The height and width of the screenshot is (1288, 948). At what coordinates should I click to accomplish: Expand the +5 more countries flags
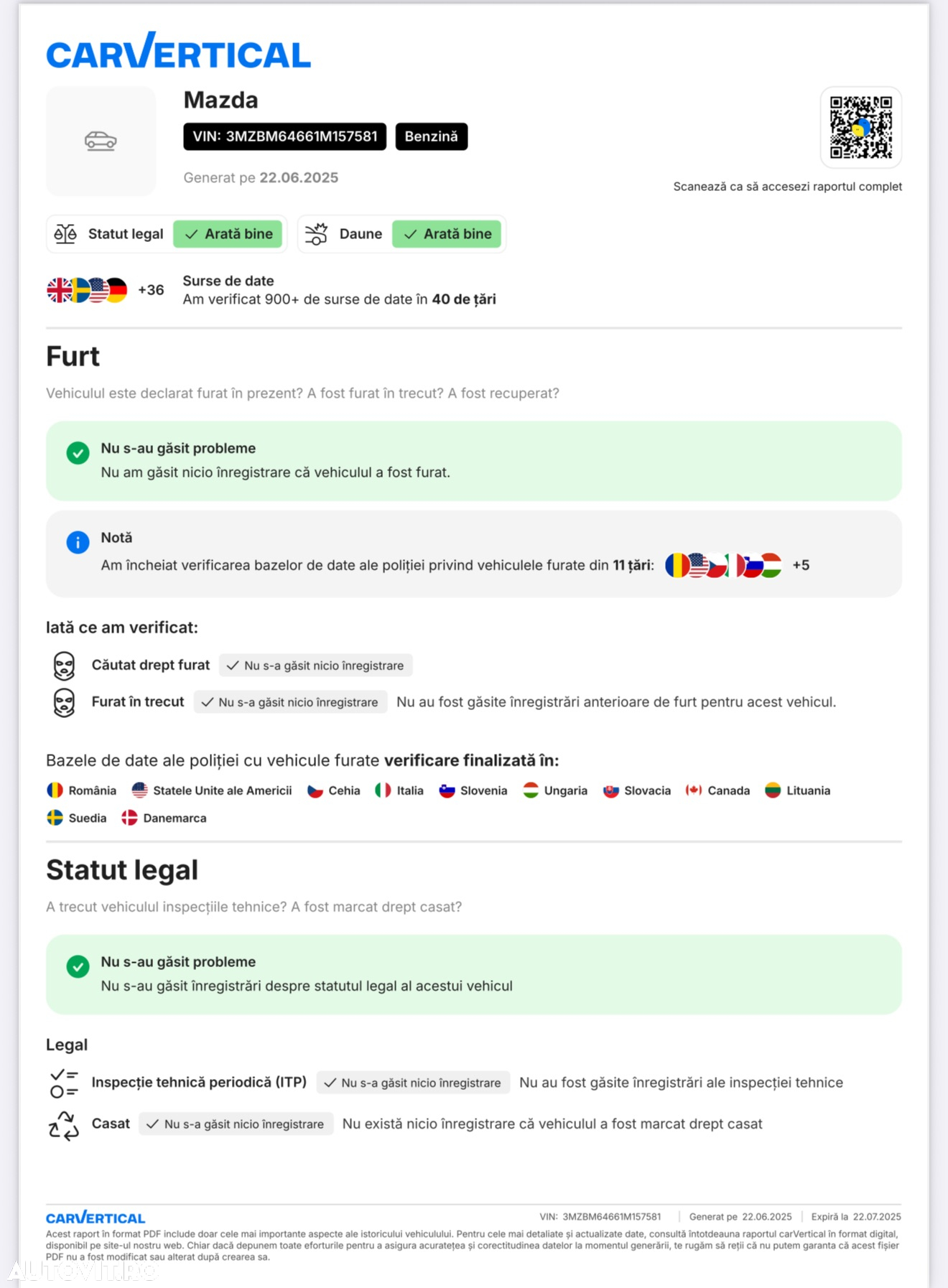pos(801,565)
